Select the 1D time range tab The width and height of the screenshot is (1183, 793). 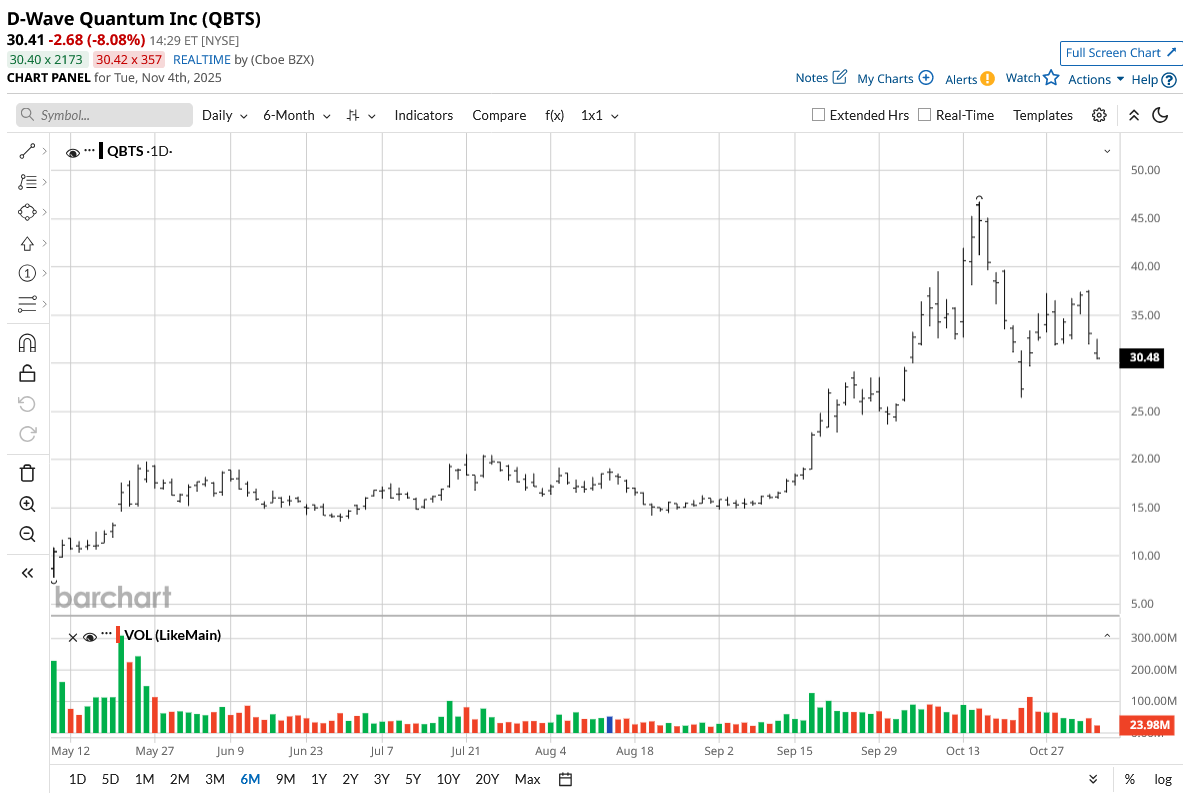tap(77, 779)
